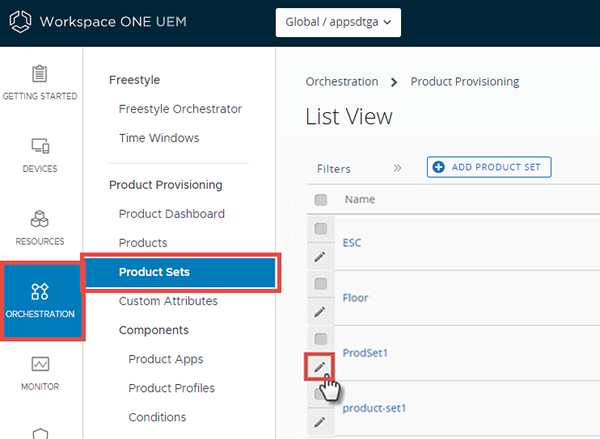Click the Product Provisioning sidebar heading
This screenshot has width=600, height=439.
[166, 185]
